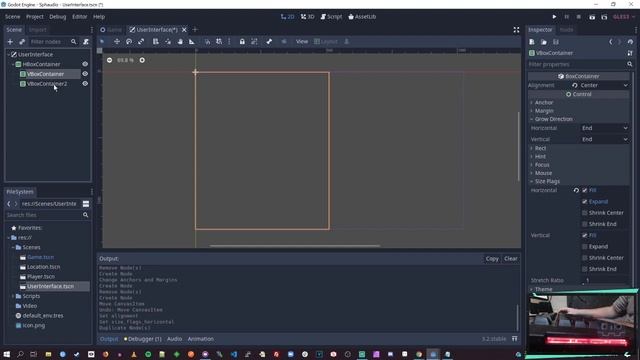
Task: Activate the Select mode arrow tool
Action: 102,42
